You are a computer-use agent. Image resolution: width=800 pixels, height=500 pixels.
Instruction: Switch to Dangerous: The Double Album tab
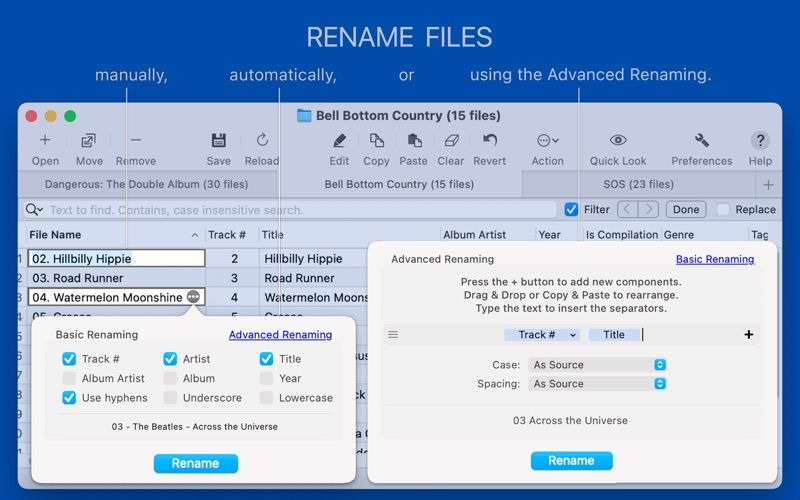point(146,184)
